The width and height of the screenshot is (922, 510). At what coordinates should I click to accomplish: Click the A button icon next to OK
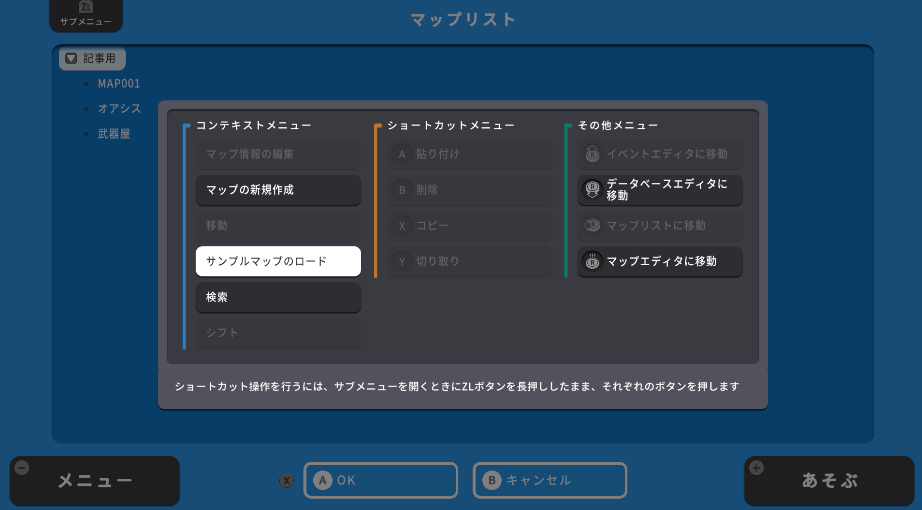click(322, 480)
